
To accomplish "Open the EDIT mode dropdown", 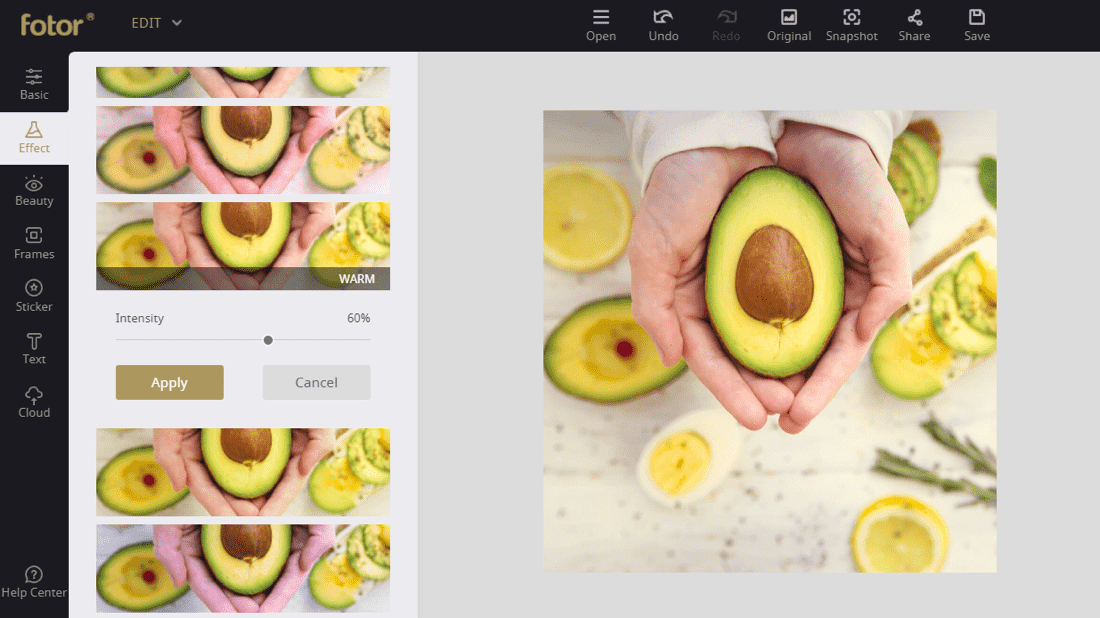I will (x=156, y=23).
